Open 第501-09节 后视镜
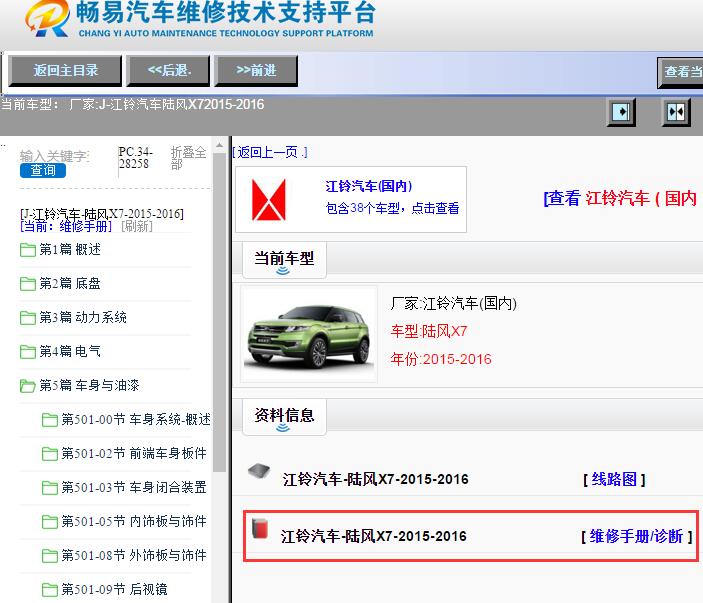Viewport: 703px width, 603px height. [114, 589]
